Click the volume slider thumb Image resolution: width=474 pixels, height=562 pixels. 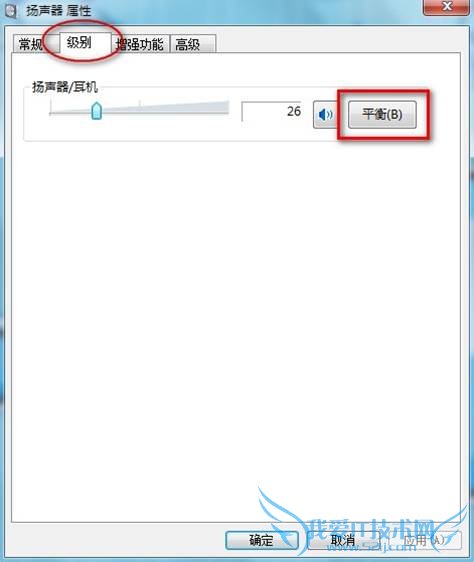tap(96, 110)
